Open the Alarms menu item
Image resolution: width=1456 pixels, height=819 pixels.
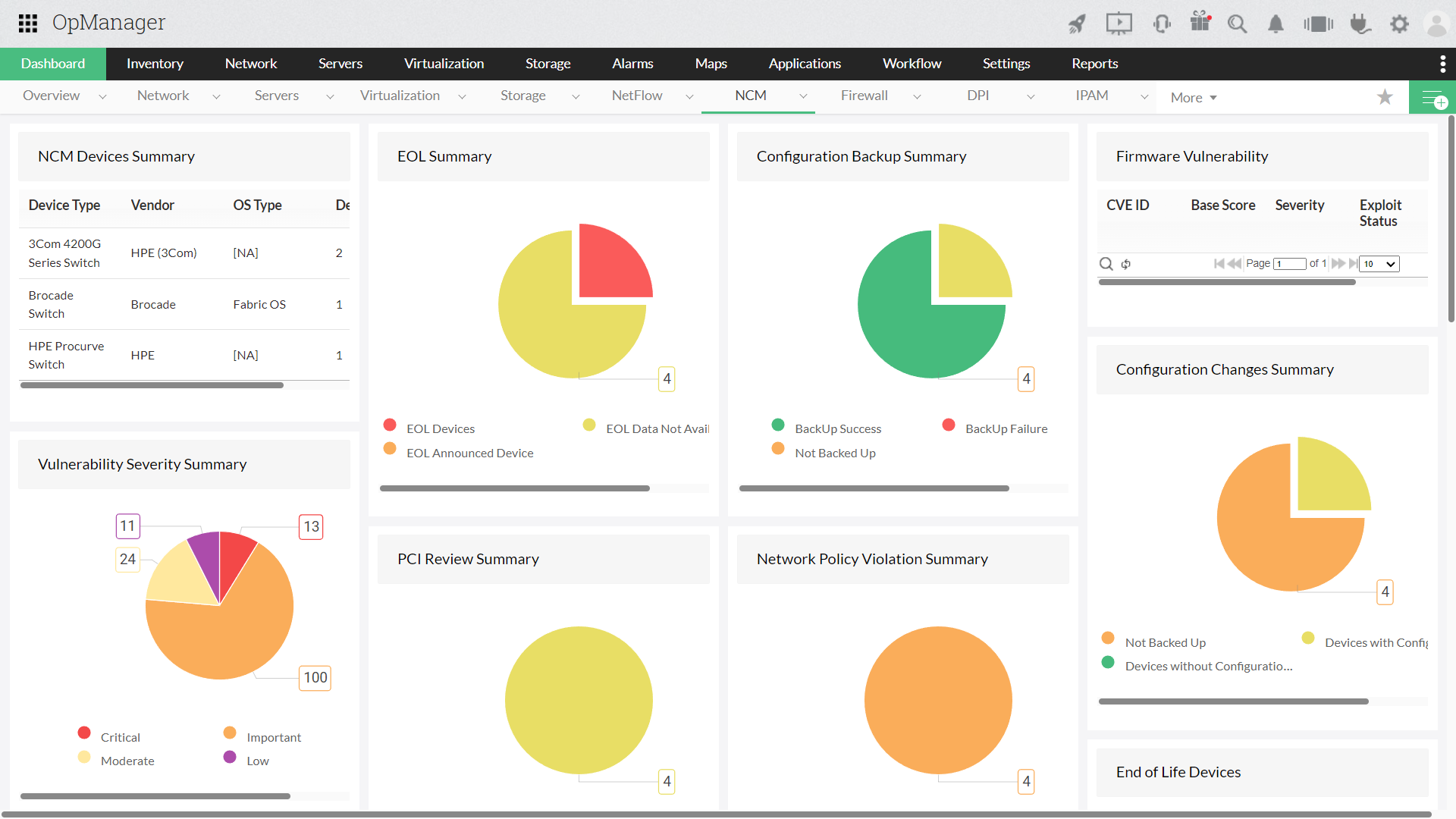click(x=633, y=63)
